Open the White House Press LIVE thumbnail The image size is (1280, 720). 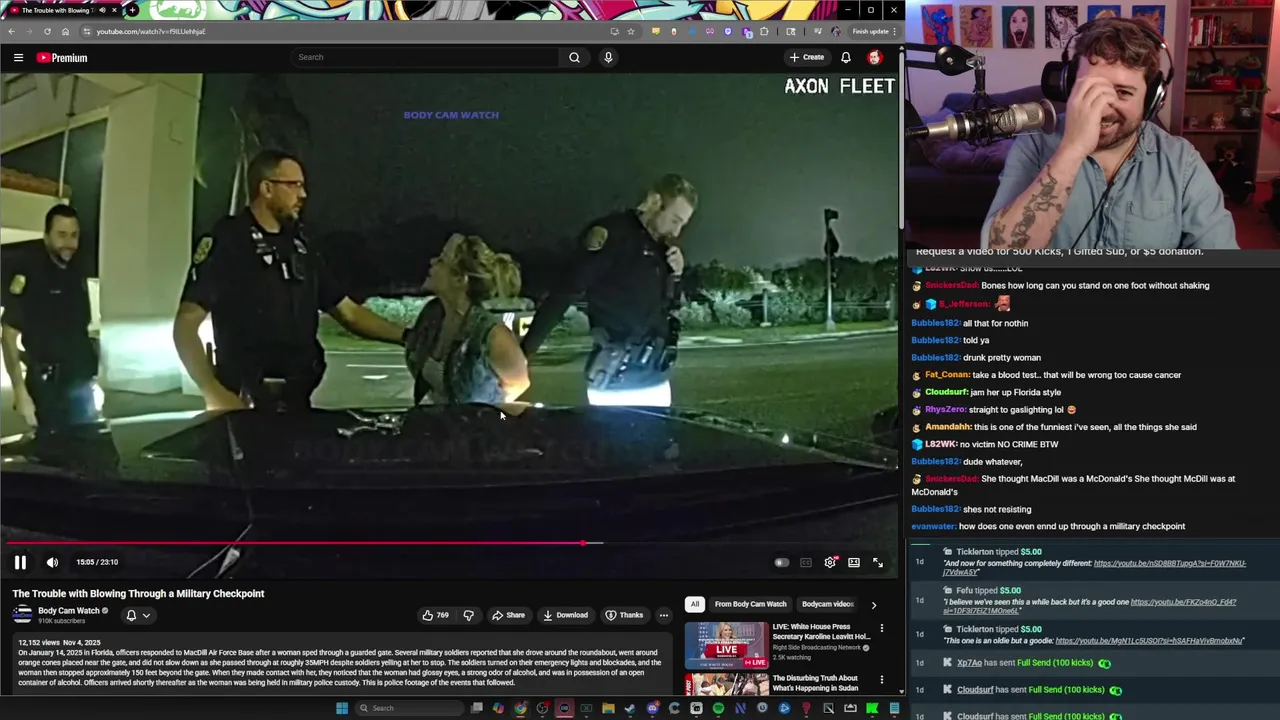pos(726,644)
